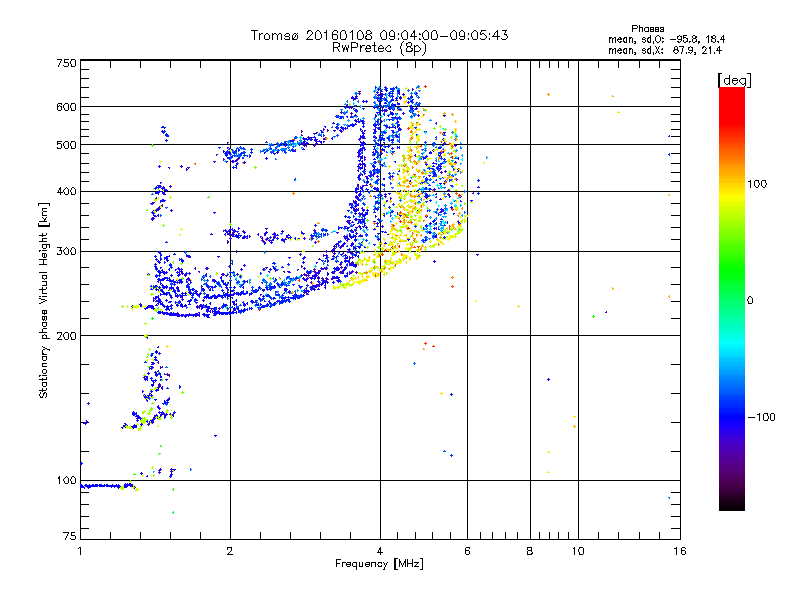Click the '400' y-axis tick label

pos(66,192)
